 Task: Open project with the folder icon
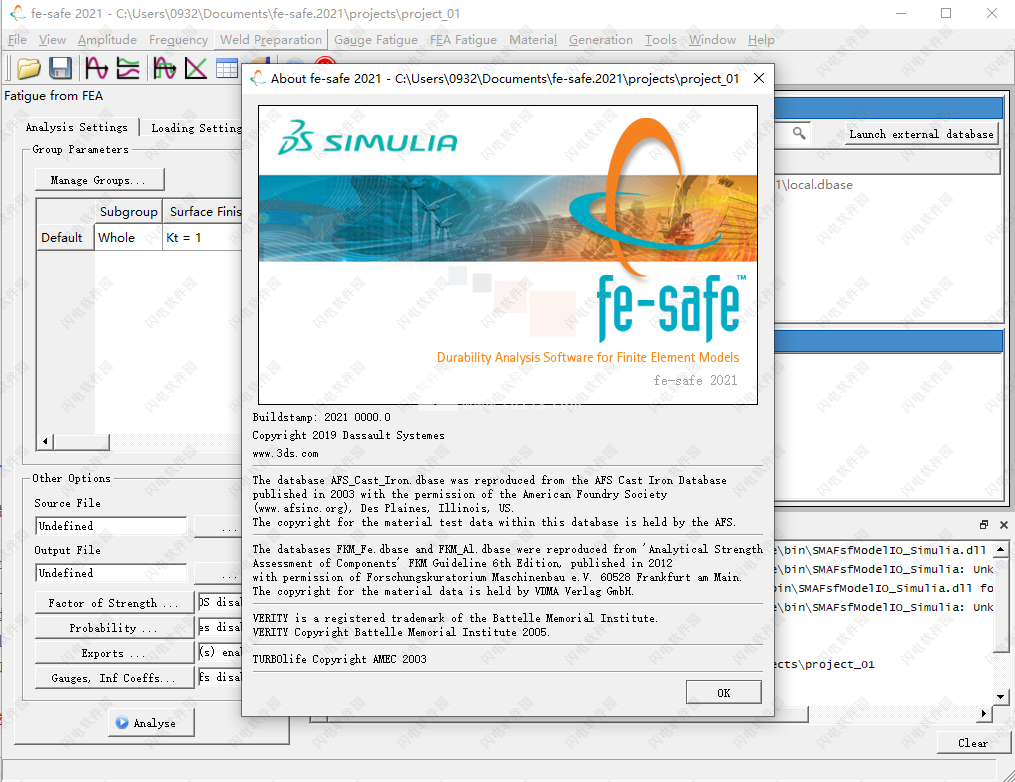tap(28, 68)
